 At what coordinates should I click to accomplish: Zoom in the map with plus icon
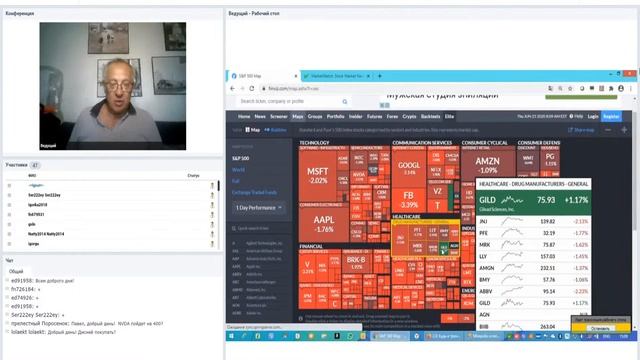624,130
